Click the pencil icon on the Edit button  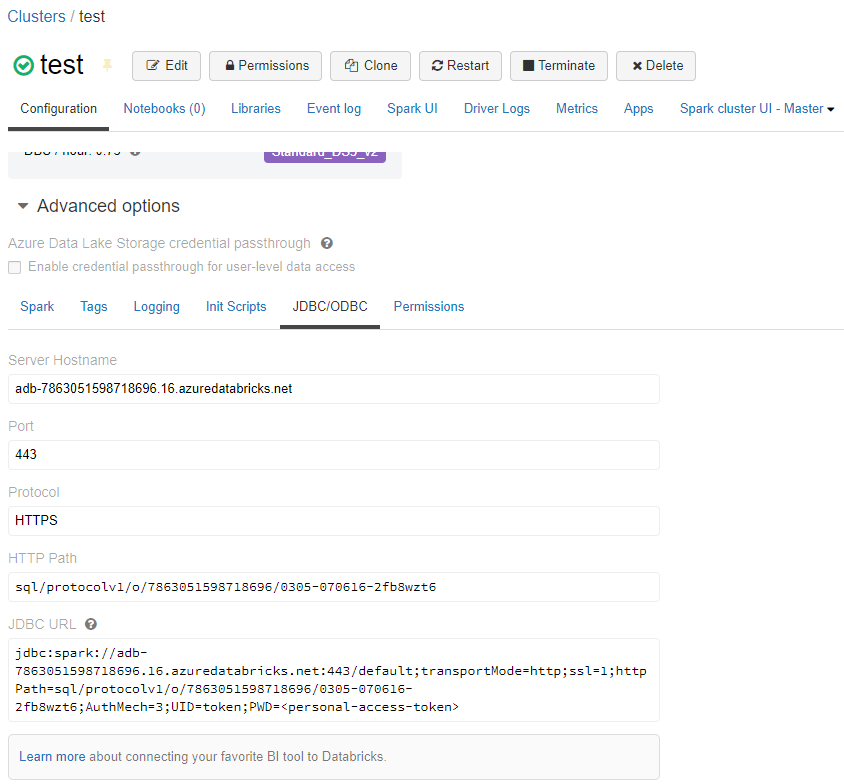pos(152,65)
